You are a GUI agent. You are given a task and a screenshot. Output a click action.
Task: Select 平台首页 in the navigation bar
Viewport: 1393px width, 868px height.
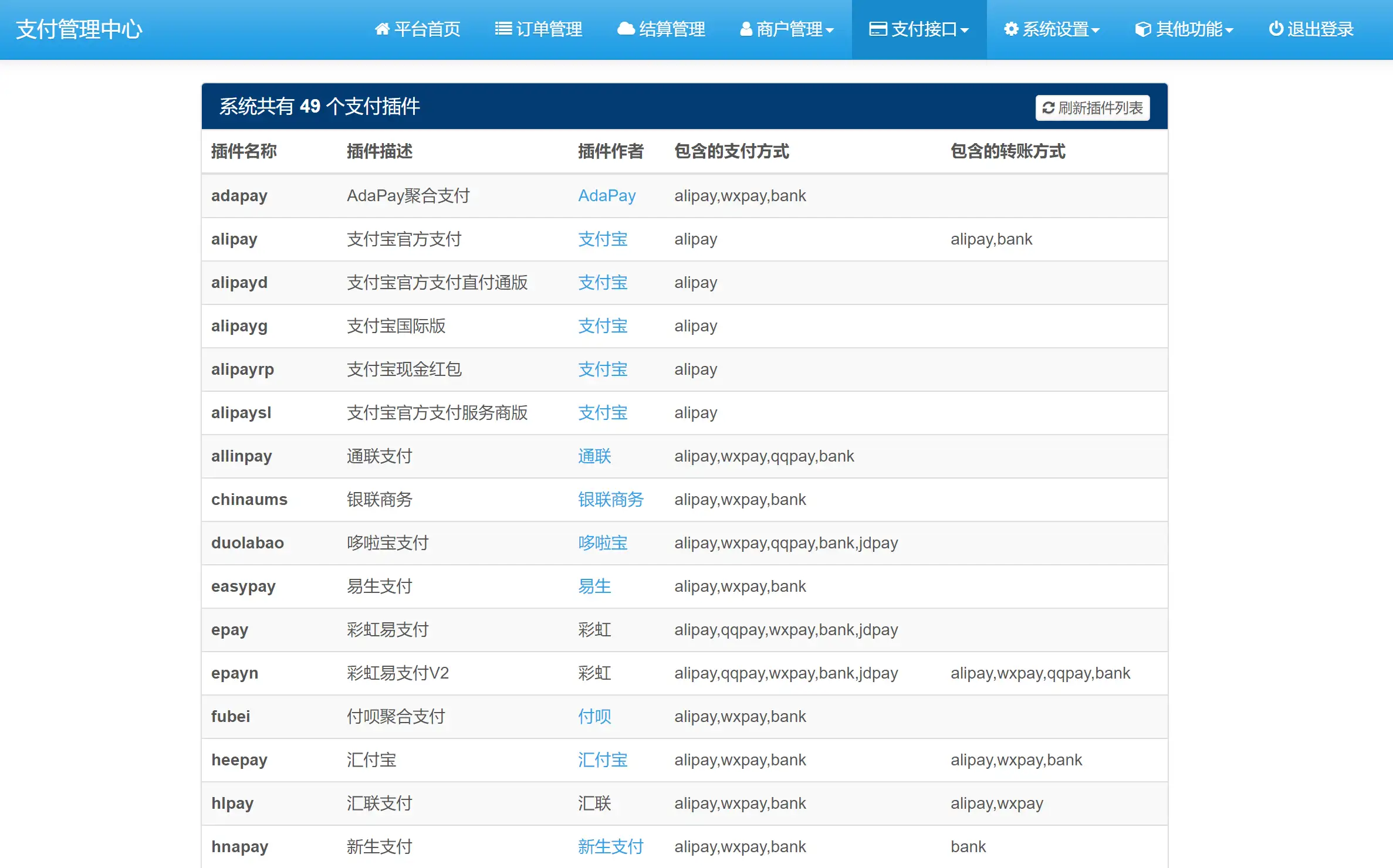[418, 29]
